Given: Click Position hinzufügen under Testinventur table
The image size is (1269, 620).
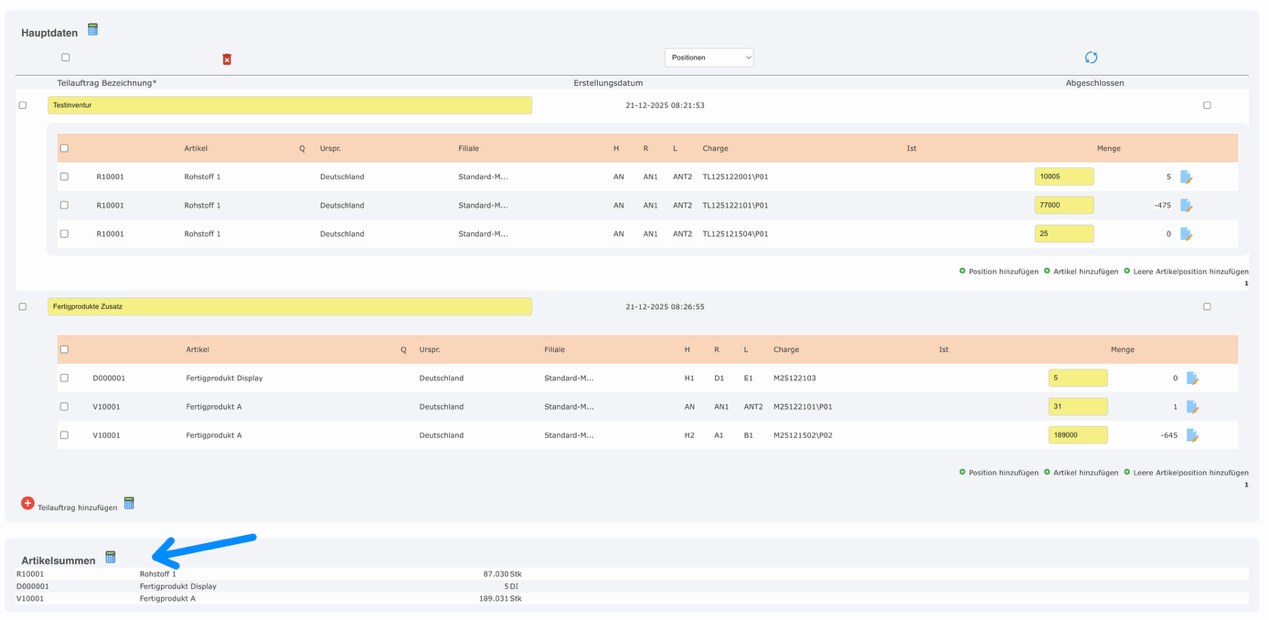Looking at the screenshot, I should point(999,271).
